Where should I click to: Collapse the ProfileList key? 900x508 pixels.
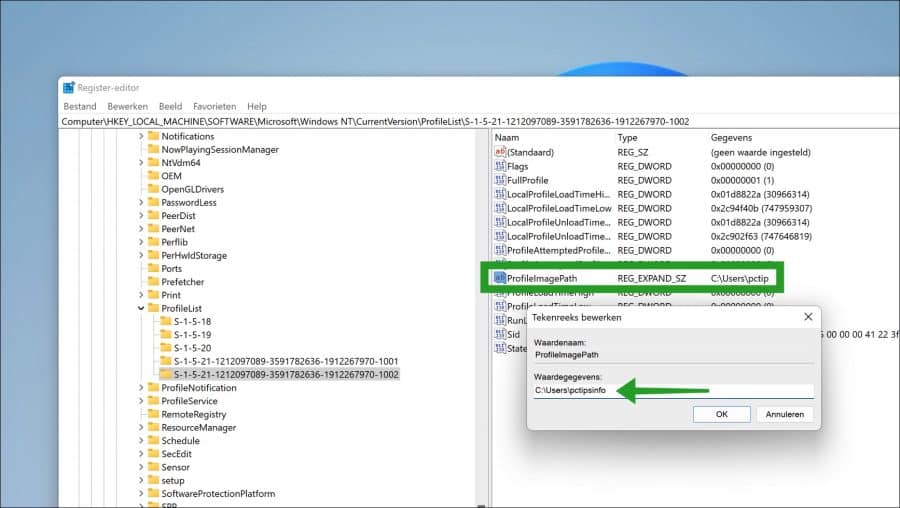pos(141,308)
